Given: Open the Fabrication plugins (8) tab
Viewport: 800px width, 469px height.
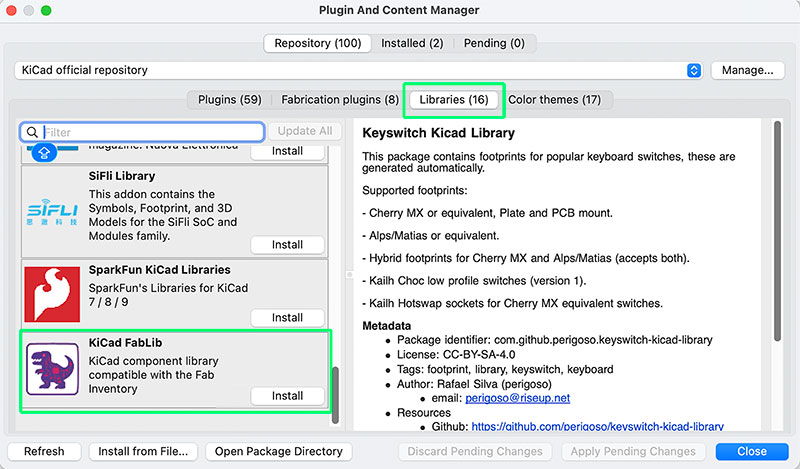Looking at the screenshot, I should point(339,100).
